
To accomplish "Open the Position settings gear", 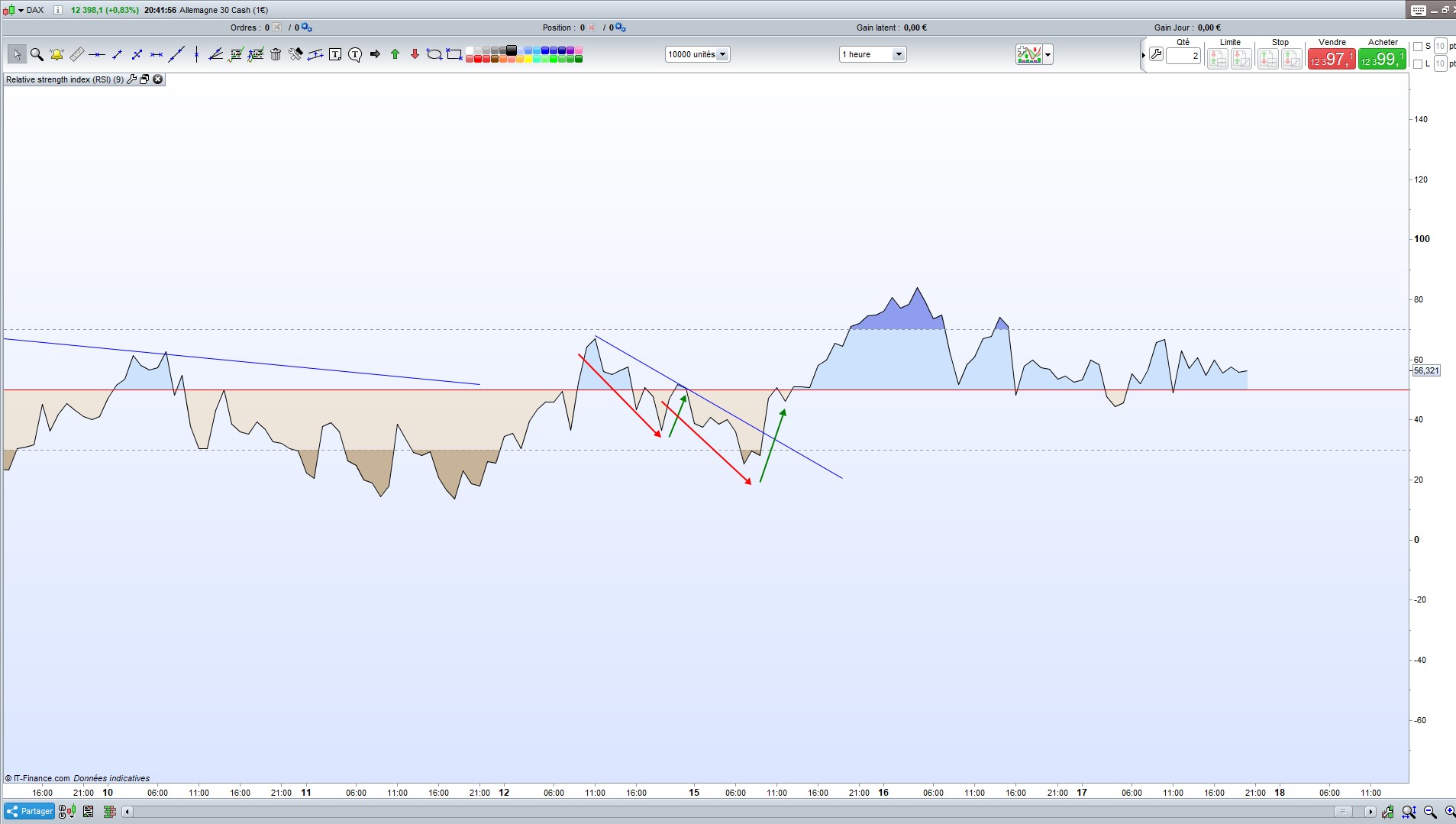I will coord(620,27).
